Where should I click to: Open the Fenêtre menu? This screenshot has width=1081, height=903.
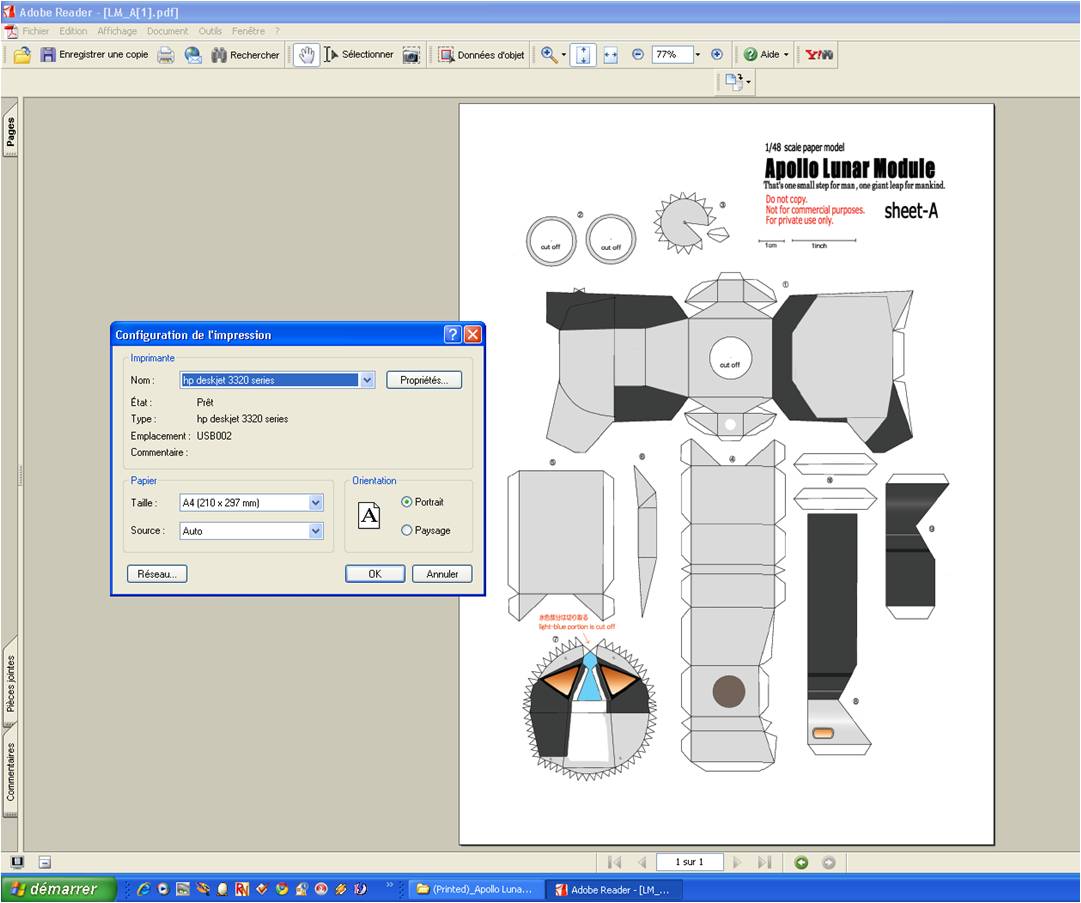[248, 31]
